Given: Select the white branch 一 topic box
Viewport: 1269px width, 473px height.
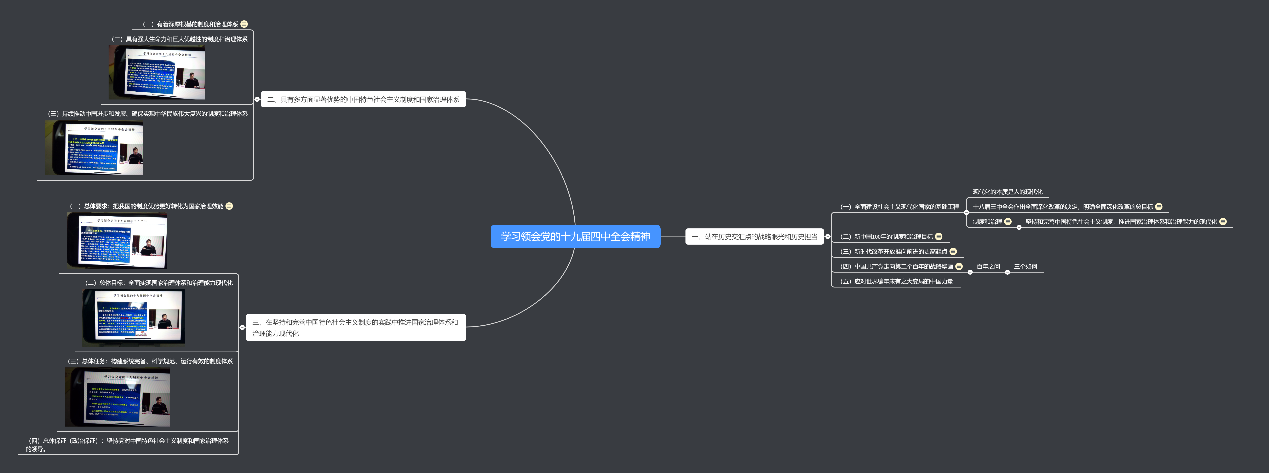Looking at the screenshot, I should pos(755,237).
